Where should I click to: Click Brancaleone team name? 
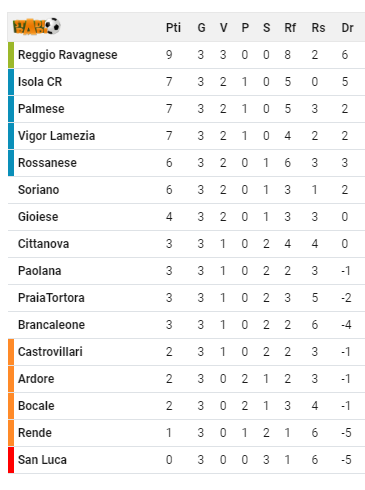(x=51, y=325)
